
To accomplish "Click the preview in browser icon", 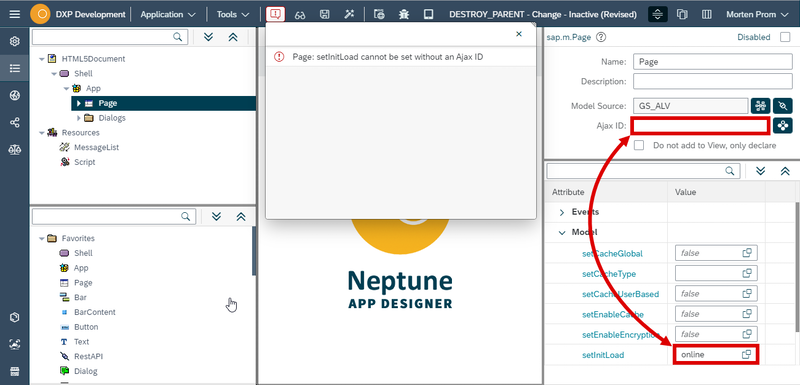I will 379,14.
